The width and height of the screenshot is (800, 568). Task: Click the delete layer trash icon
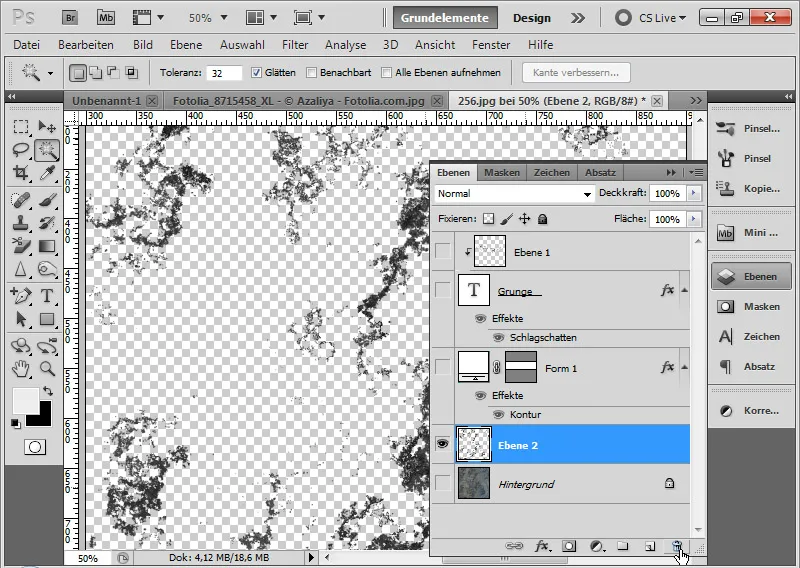coord(677,546)
